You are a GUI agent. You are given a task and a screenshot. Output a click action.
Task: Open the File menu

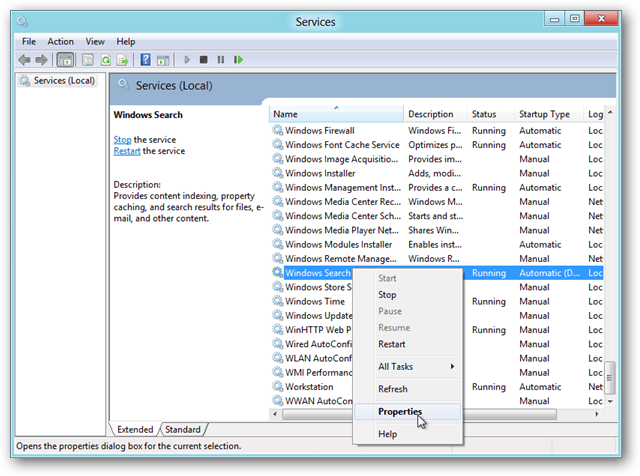tap(29, 42)
